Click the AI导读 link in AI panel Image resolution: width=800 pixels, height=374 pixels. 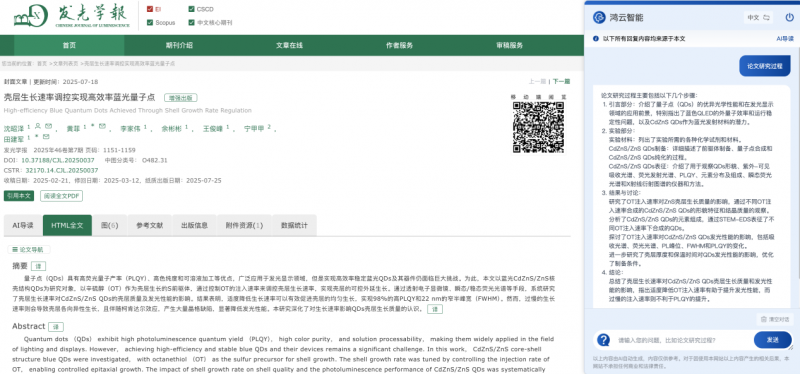point(785,39)
